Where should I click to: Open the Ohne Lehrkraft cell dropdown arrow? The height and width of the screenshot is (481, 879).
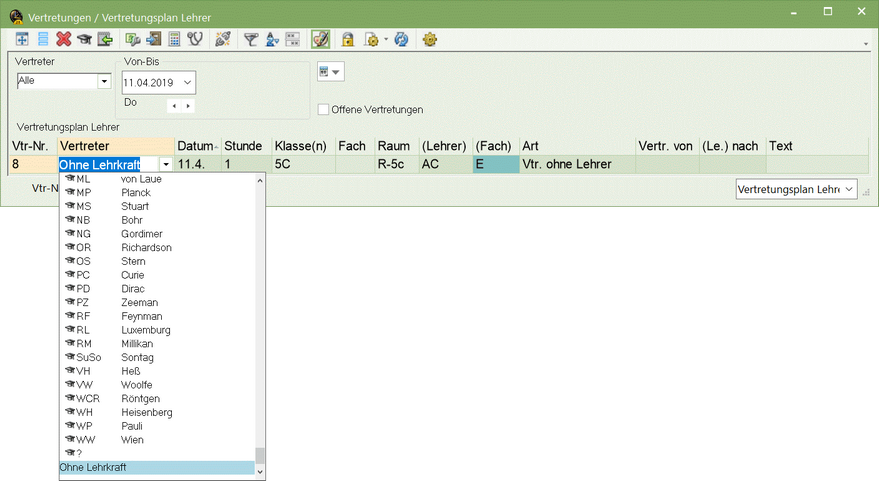(166, 164)
